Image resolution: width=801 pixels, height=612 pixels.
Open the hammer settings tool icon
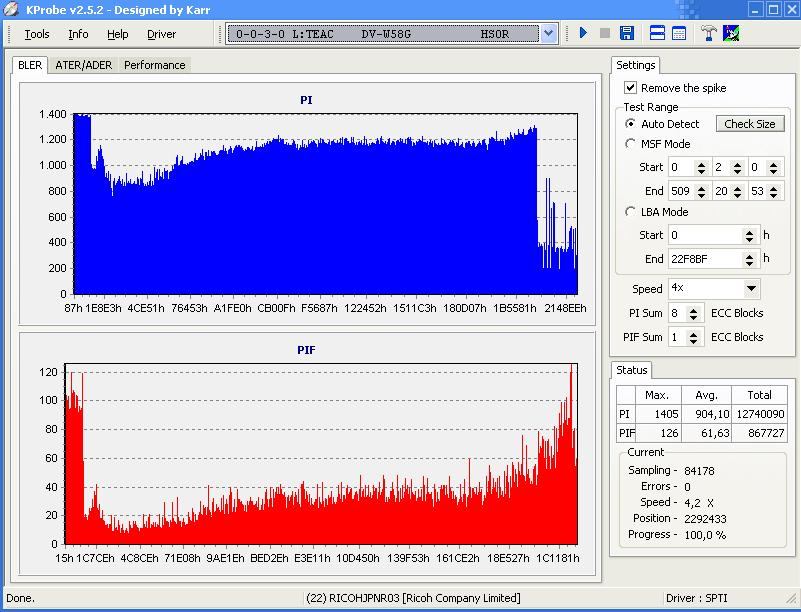coord(708,33)
